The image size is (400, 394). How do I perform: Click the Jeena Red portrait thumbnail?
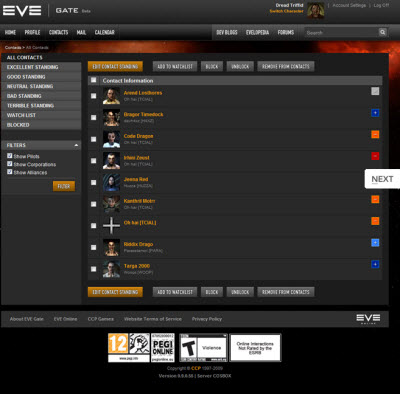[111, 182]
